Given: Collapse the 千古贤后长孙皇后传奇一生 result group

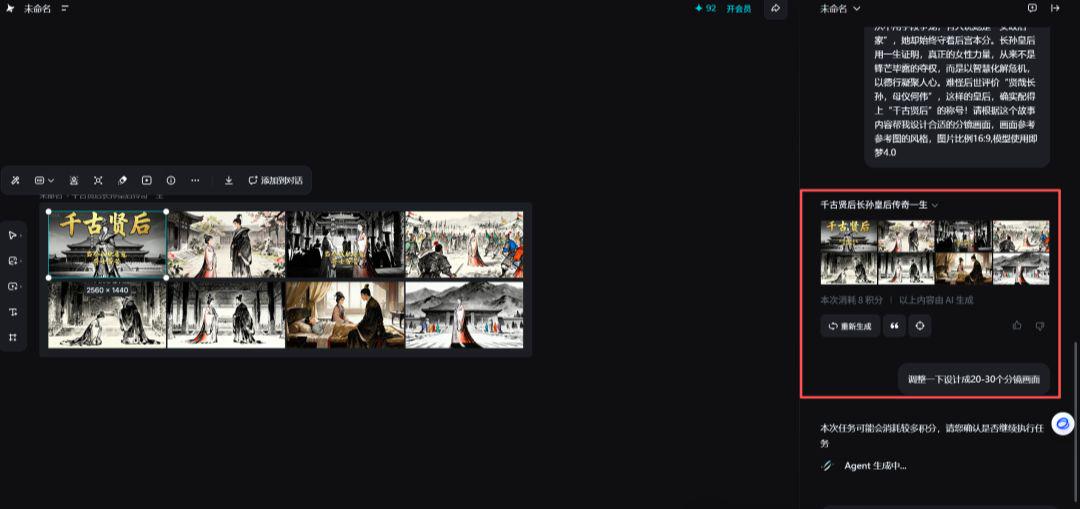Looking at the screenshot, I should (x=935, y=205).
